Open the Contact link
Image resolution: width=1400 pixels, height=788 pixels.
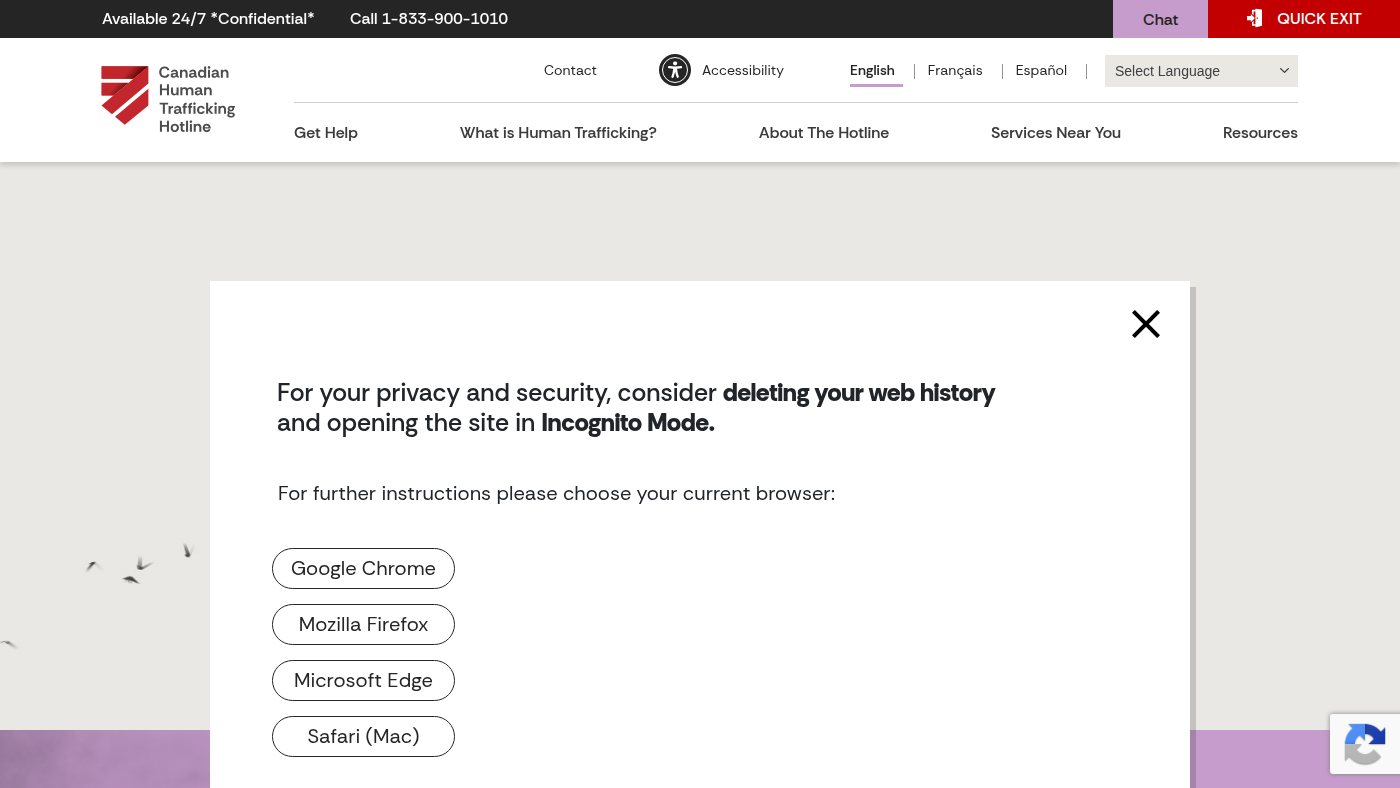pos(570,70)
